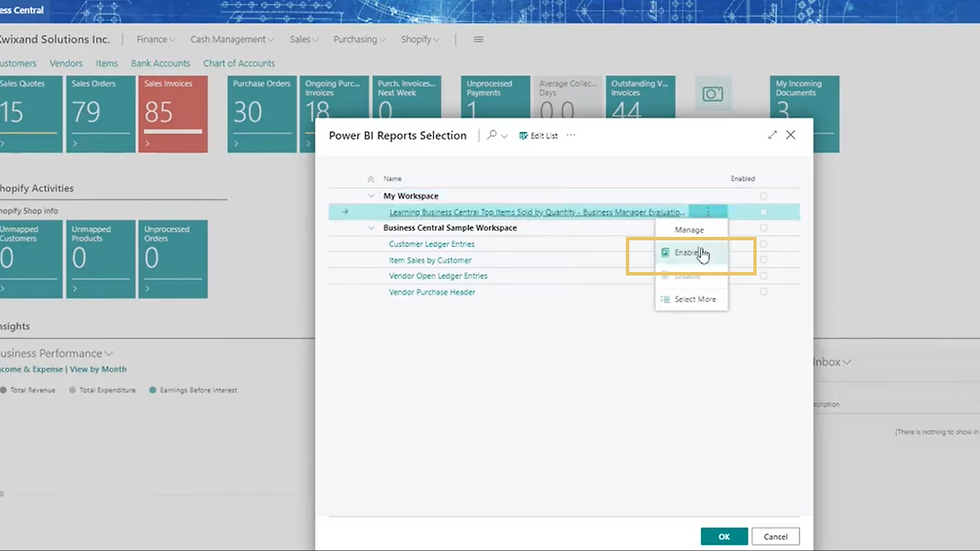This screenshot has height=551, width=980.
Task: Open the more options ellipsis in dialog header
Action: (x=571, y=135)
